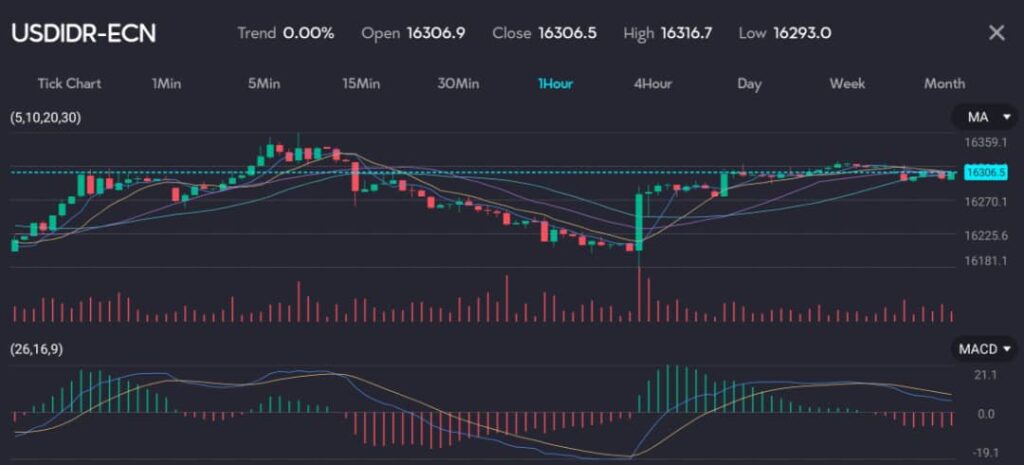Open the MA indicator dropdown
This screenshot has width=1024, height=465.
pyautogui.click(x=984, y=118)
